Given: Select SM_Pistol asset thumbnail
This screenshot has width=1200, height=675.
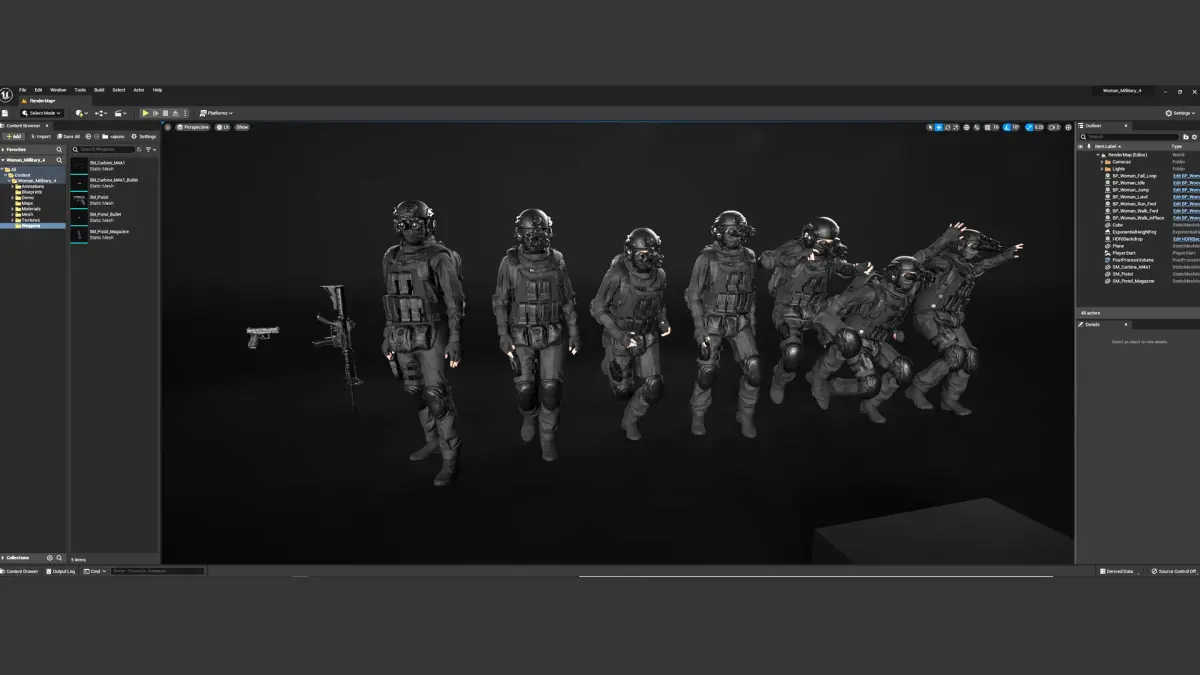Looking at the screenshot, I should [79, 200].
